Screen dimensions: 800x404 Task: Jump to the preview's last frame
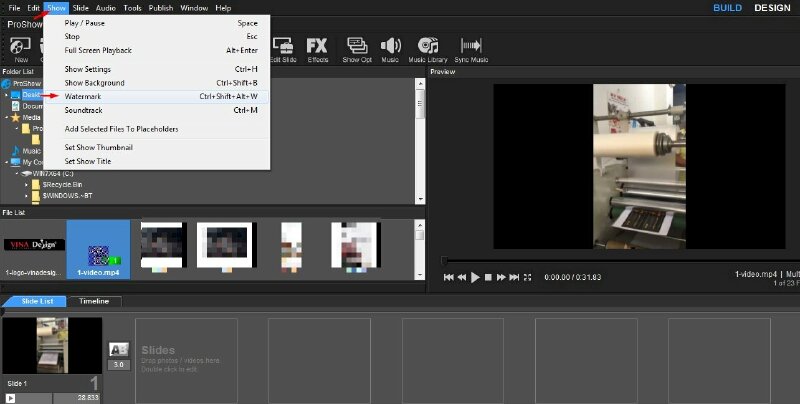(514, 277)
